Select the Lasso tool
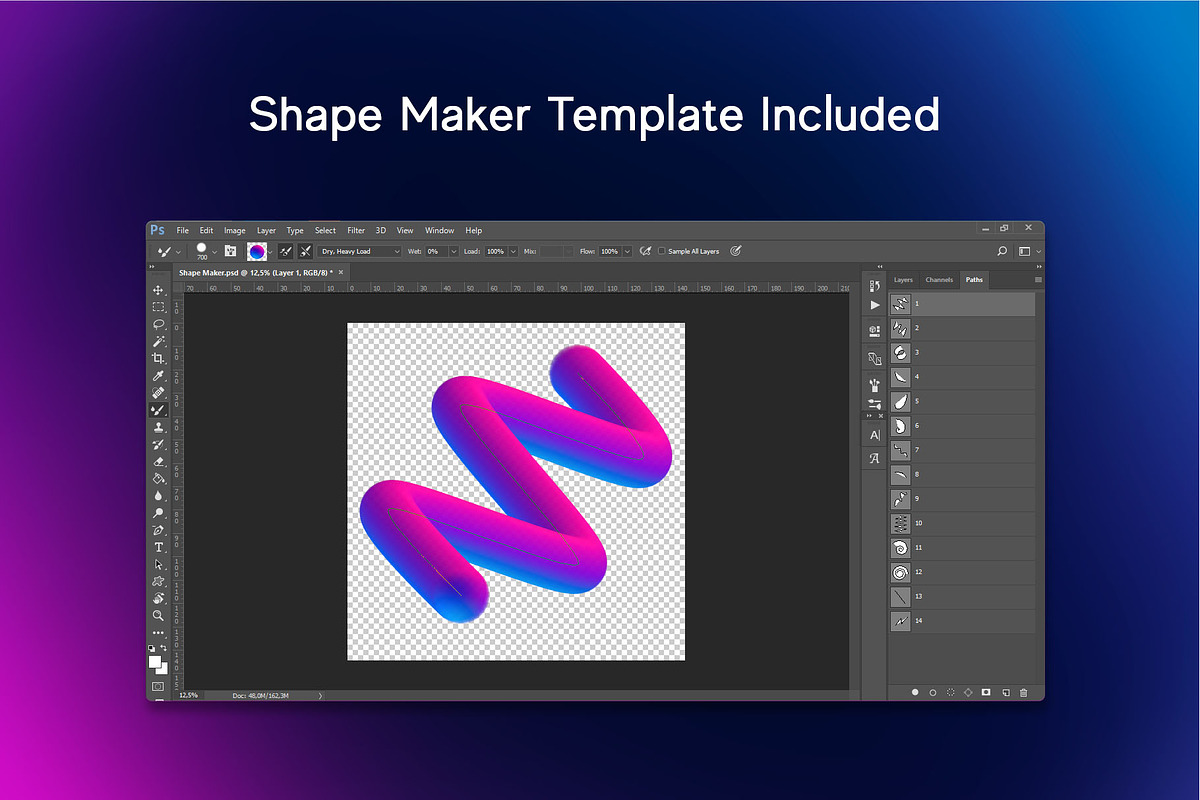 click(158, 324)
